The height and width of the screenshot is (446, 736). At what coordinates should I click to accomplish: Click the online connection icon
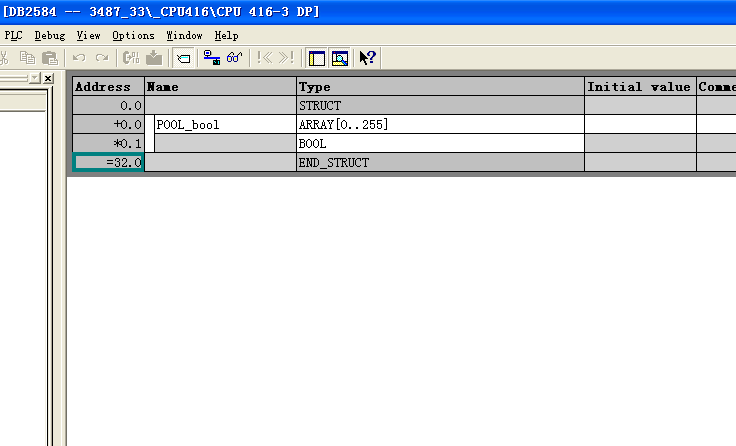(x=211, y=58)
